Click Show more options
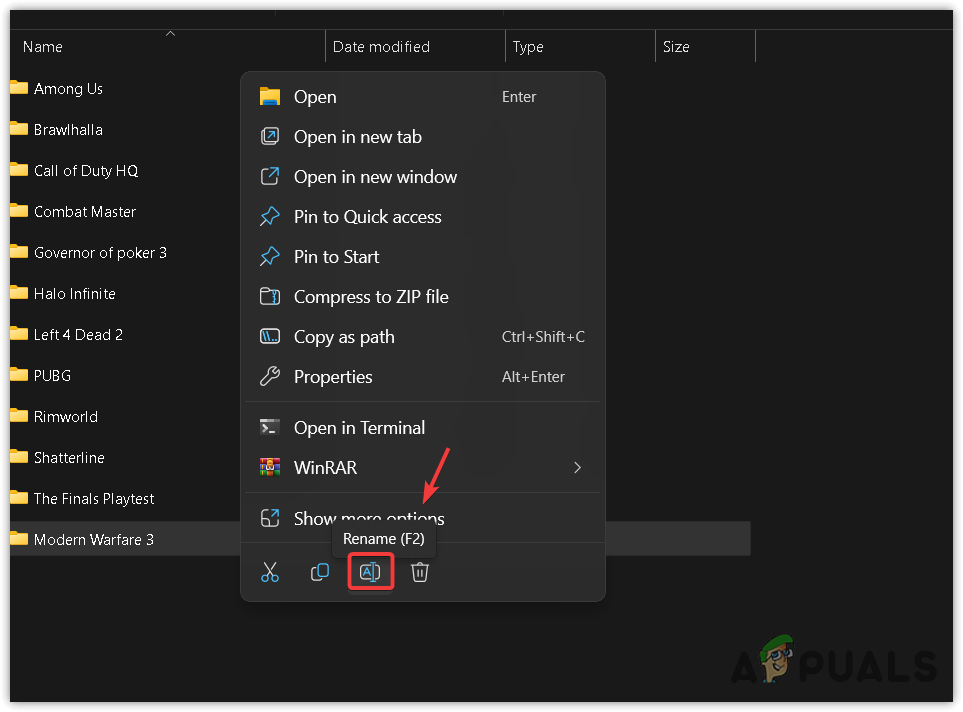 [x=368, y=518]
